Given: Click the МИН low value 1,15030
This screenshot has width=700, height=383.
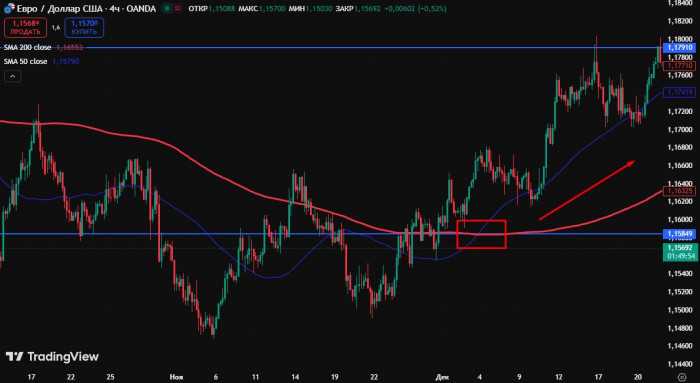Looking at the screenshot, I should [x=319, y=8].
